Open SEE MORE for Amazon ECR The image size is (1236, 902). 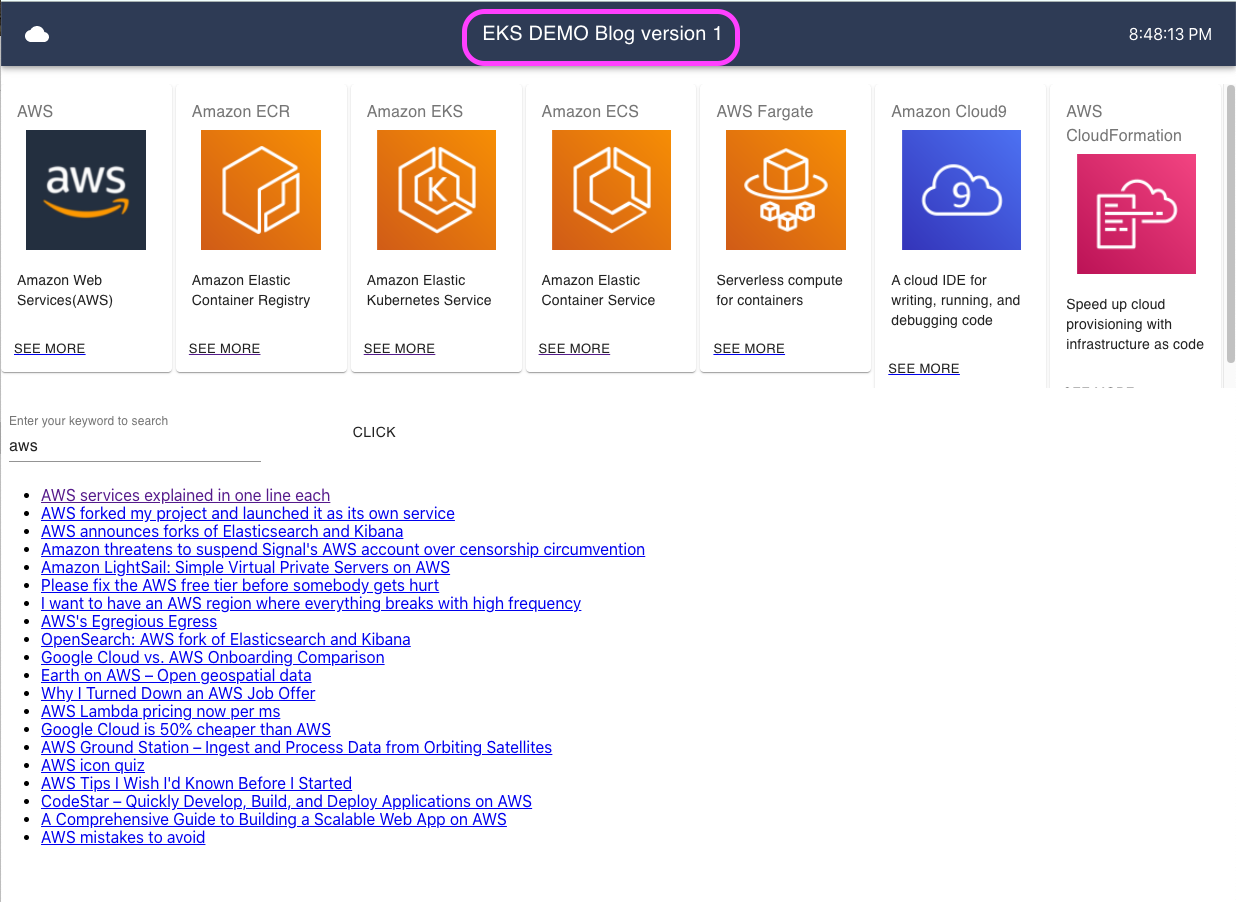pyautogui.click(x=224, y=349)
